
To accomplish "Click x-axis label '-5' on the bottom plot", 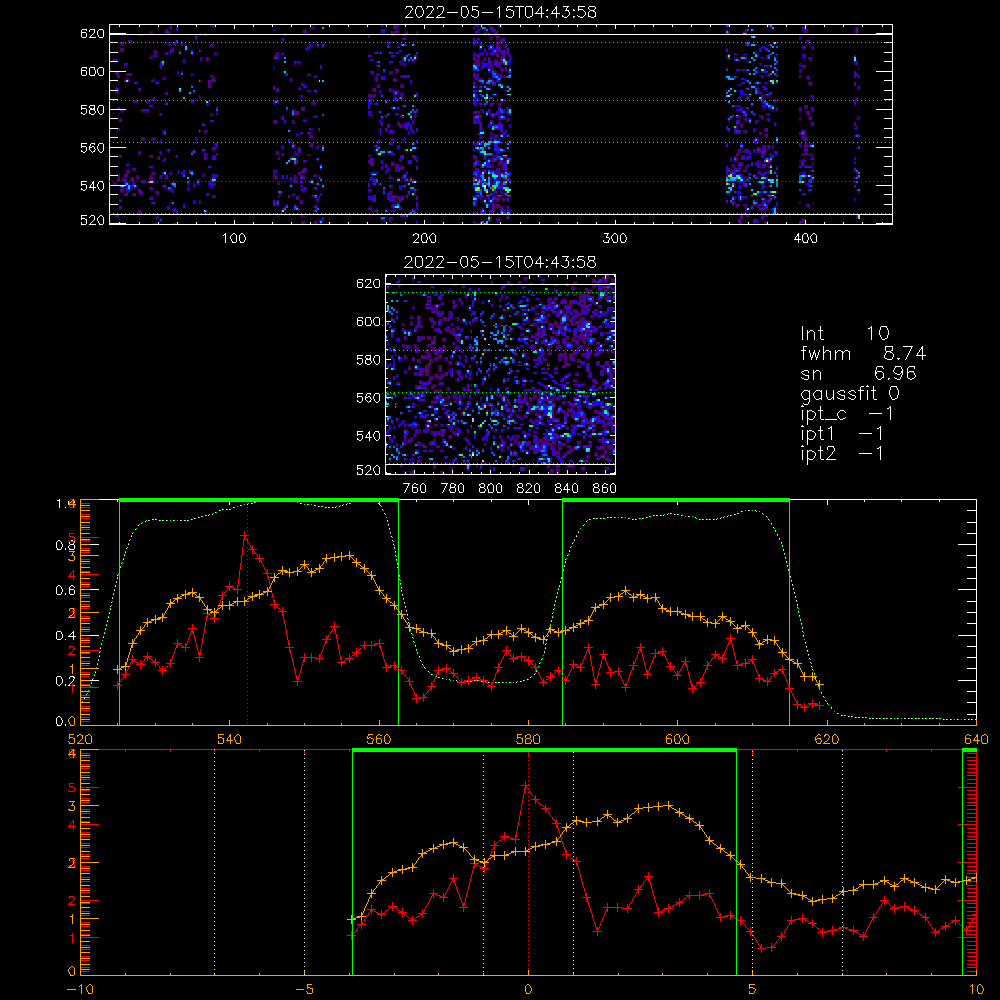I will 304,989.
